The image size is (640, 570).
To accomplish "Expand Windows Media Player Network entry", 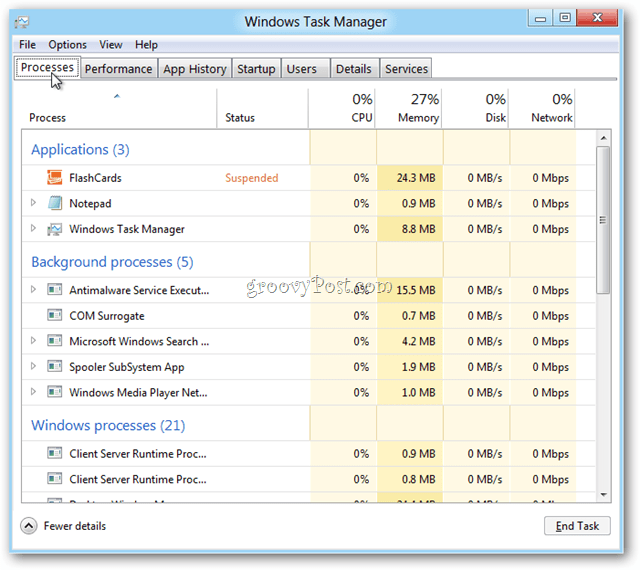I will pyautogui.click(x=33, y=392).
